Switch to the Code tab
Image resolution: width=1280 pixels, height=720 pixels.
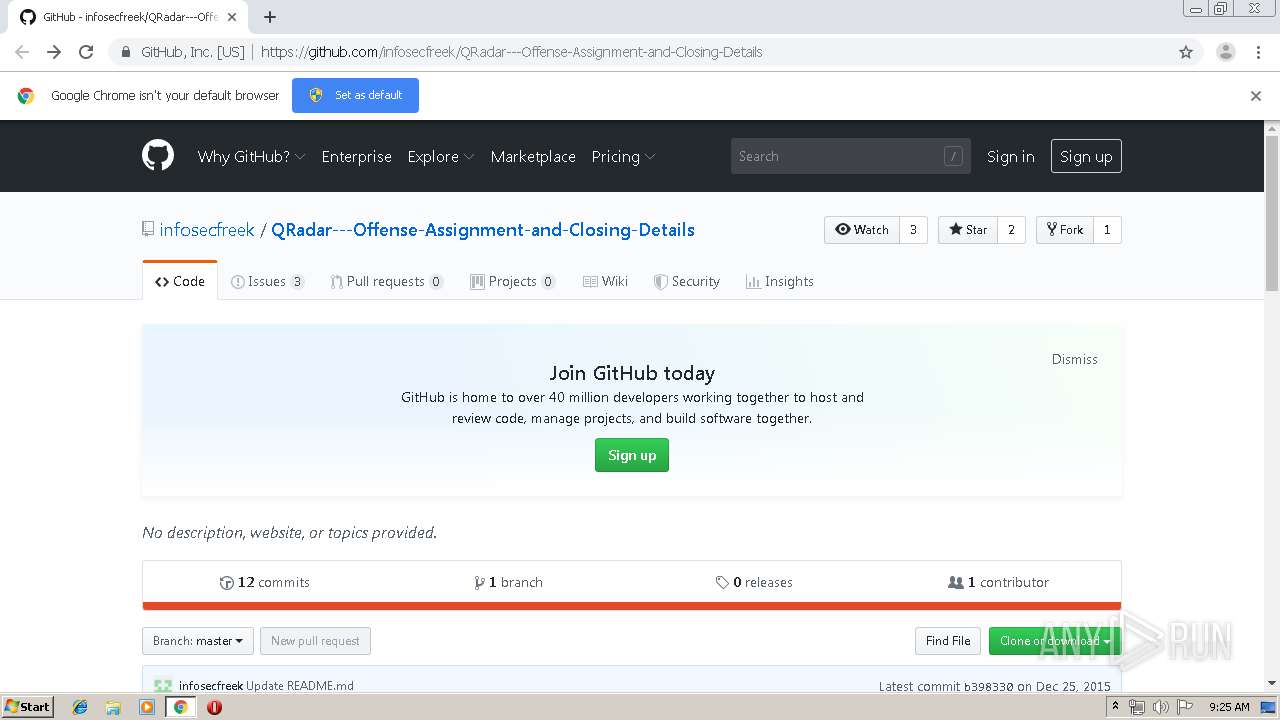(x=180, y=281)
